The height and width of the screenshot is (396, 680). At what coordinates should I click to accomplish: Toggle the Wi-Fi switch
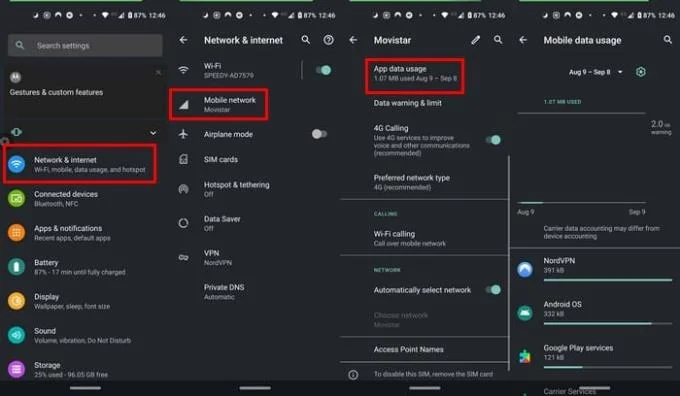[323, 70]
